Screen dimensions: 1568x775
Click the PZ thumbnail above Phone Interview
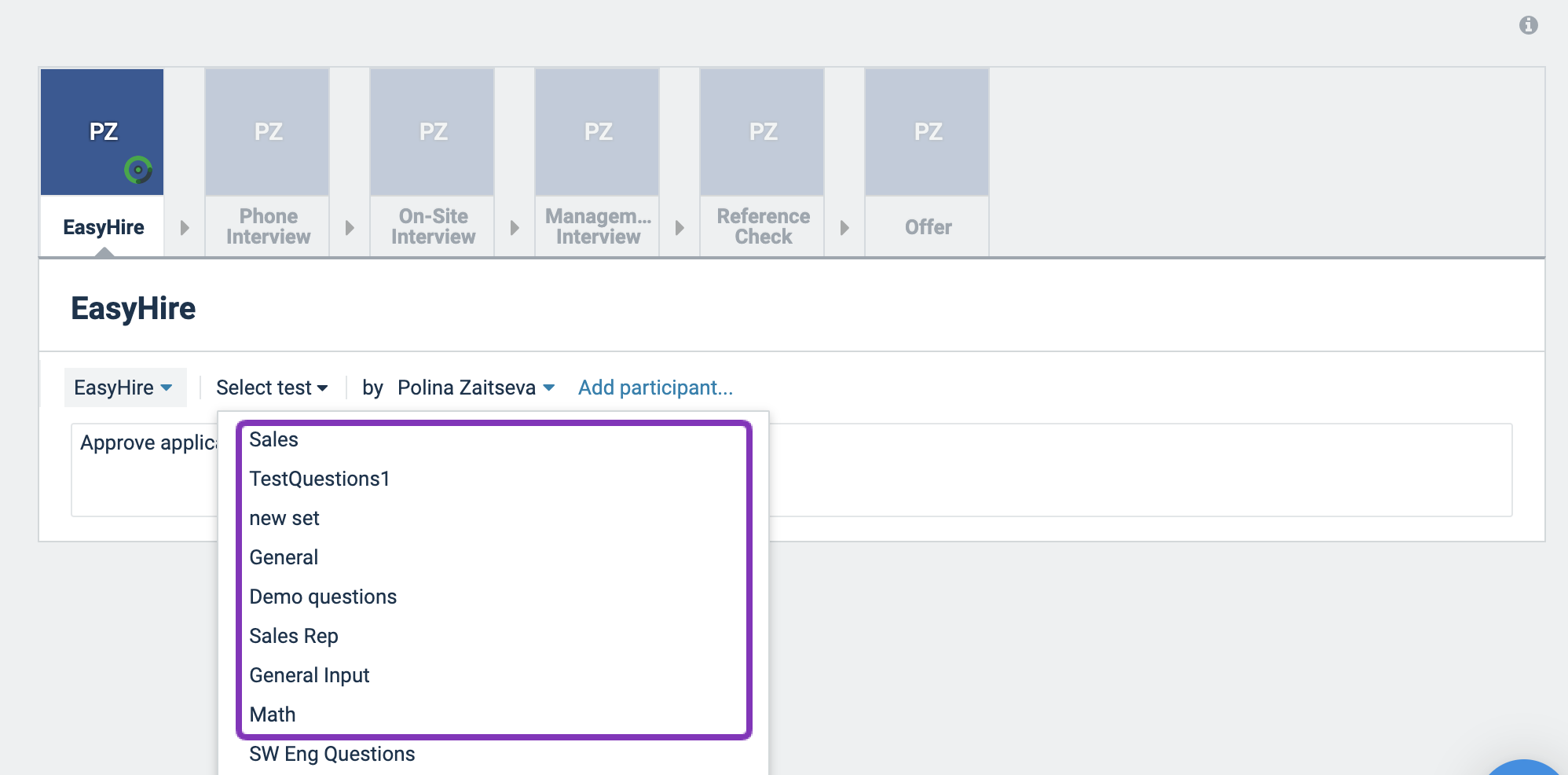pyautogui.click(x=267, y=132)
